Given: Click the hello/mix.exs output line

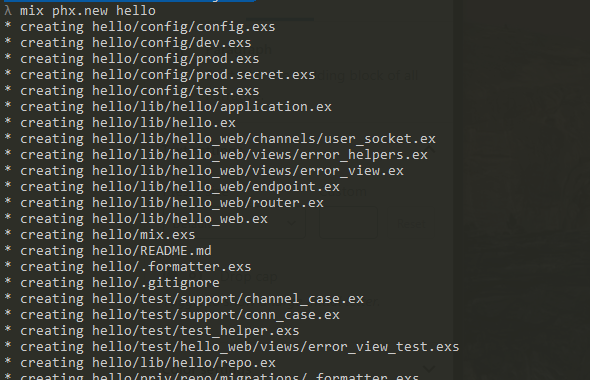Looking at the screenshot, I should coord(108,235).
